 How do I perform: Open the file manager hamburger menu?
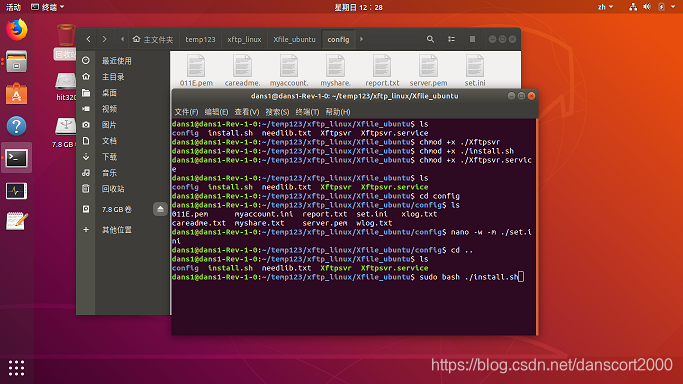[x=472, y=39]
